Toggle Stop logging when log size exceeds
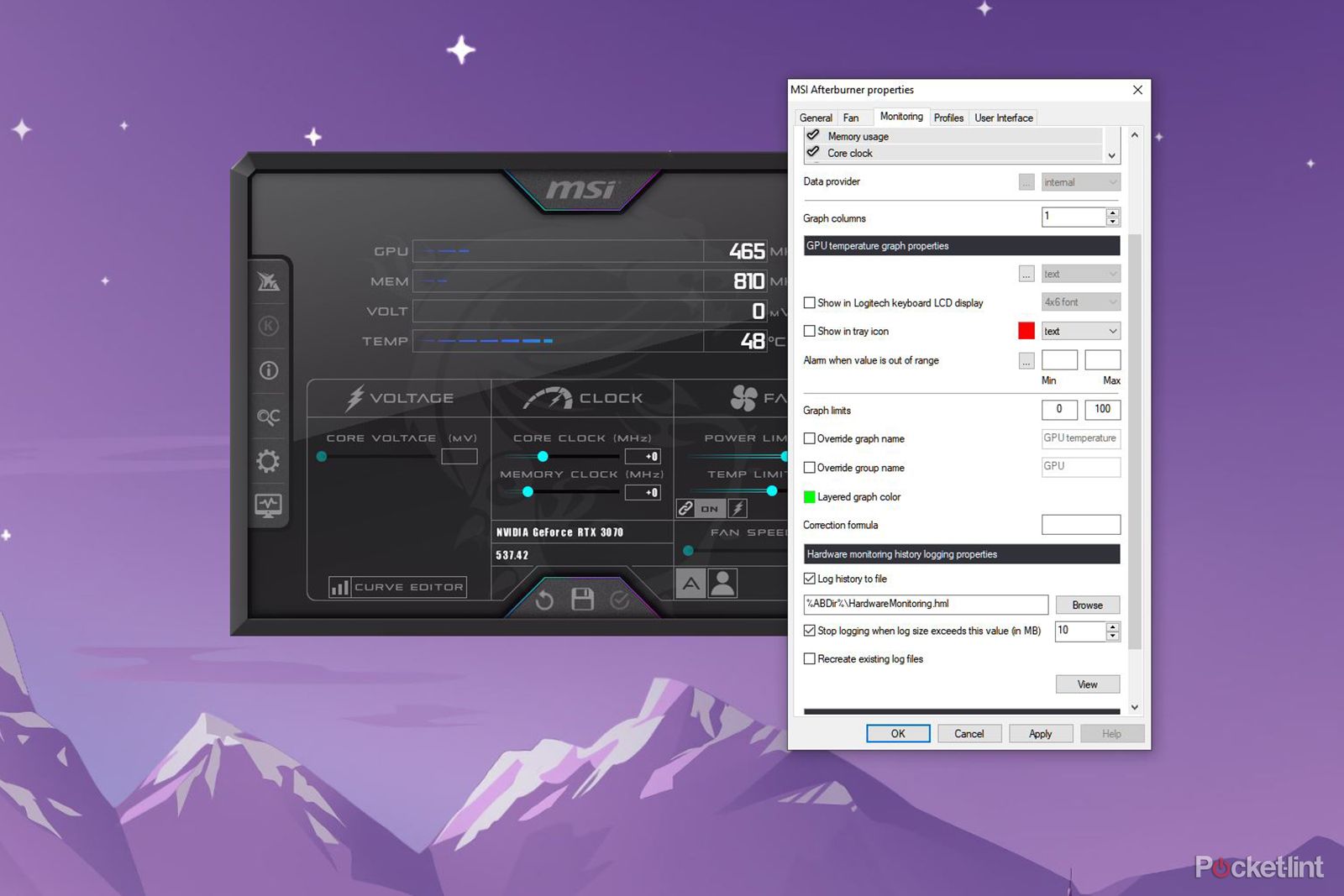The width and height of the screenshot is (1344, 896). pos(810,631)
